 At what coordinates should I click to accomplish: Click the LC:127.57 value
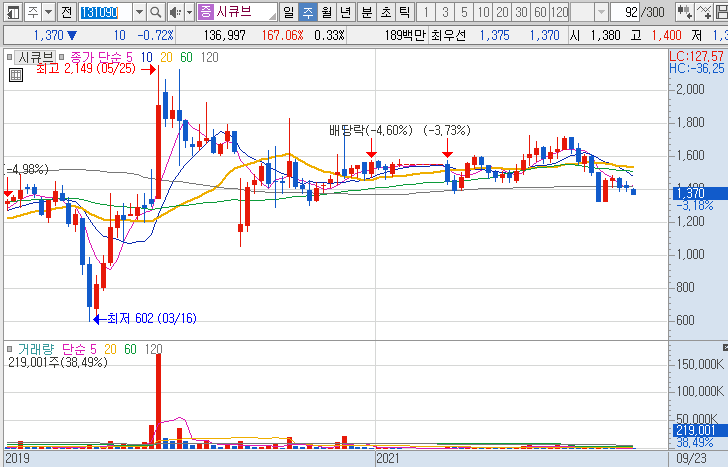click(x=696, y=57)
